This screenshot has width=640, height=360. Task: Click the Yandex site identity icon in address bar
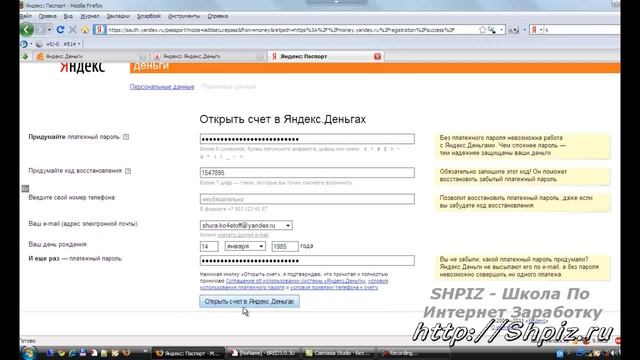(x=99, y=30)
